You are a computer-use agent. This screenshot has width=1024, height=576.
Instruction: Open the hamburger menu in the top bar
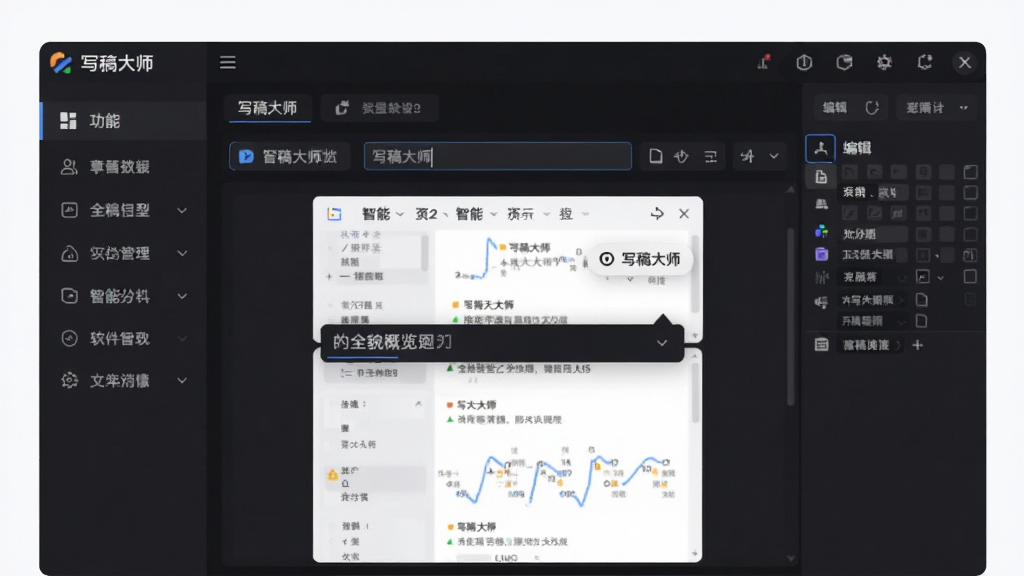tap(227, 63)
